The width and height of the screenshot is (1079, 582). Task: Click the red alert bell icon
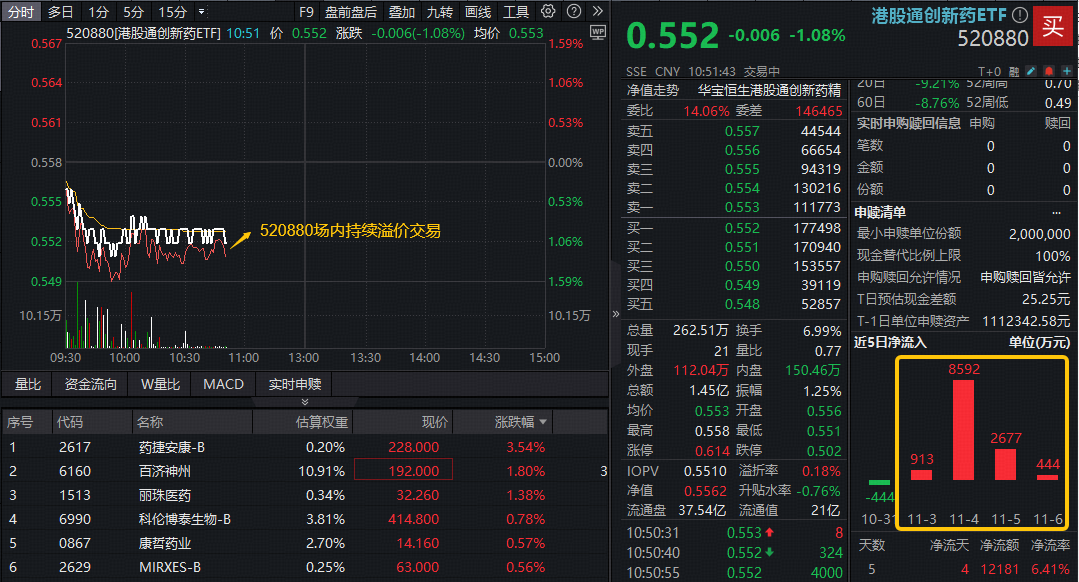click(1049, 72)
